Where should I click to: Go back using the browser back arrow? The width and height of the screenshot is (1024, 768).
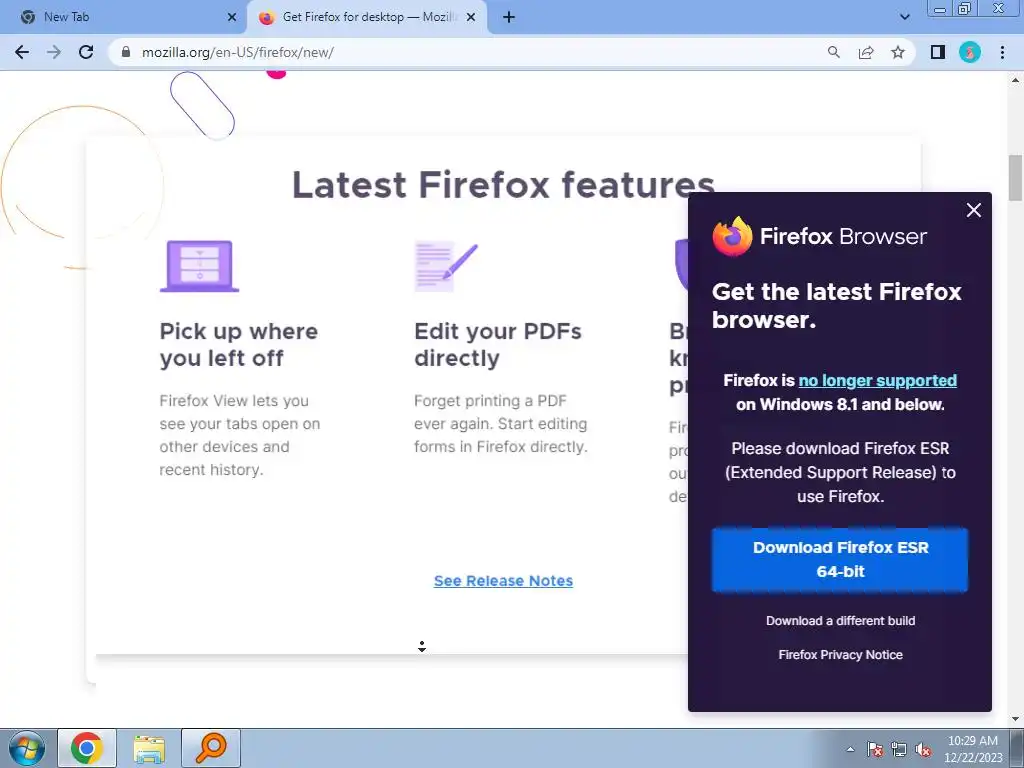click(22, 52)
